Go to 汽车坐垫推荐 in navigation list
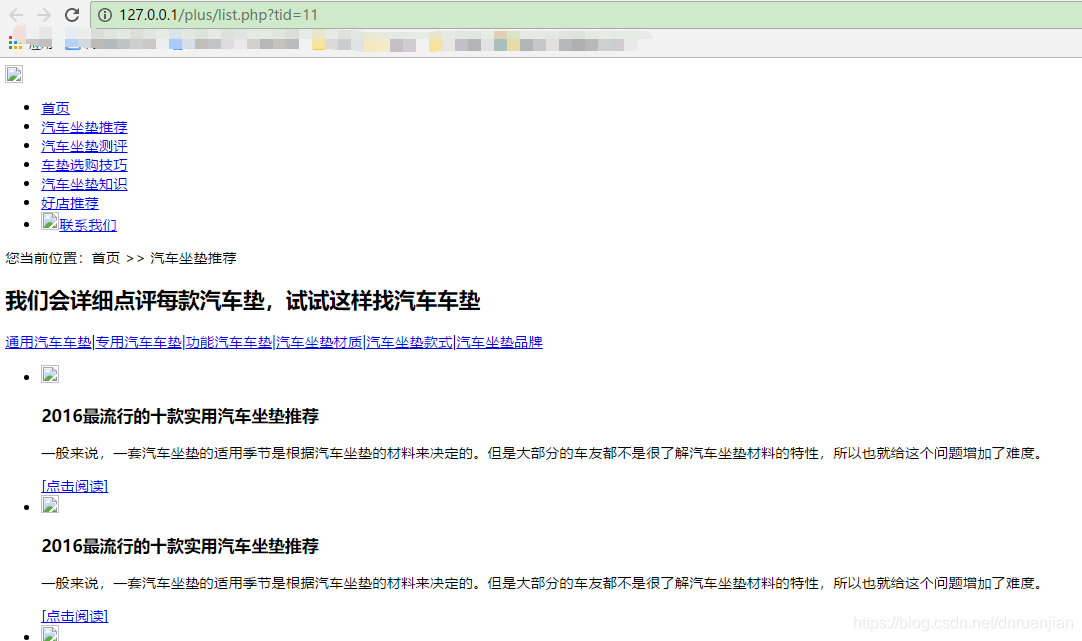The height and width of the screenshot is (641, 1082). click(x=84, y=127)
